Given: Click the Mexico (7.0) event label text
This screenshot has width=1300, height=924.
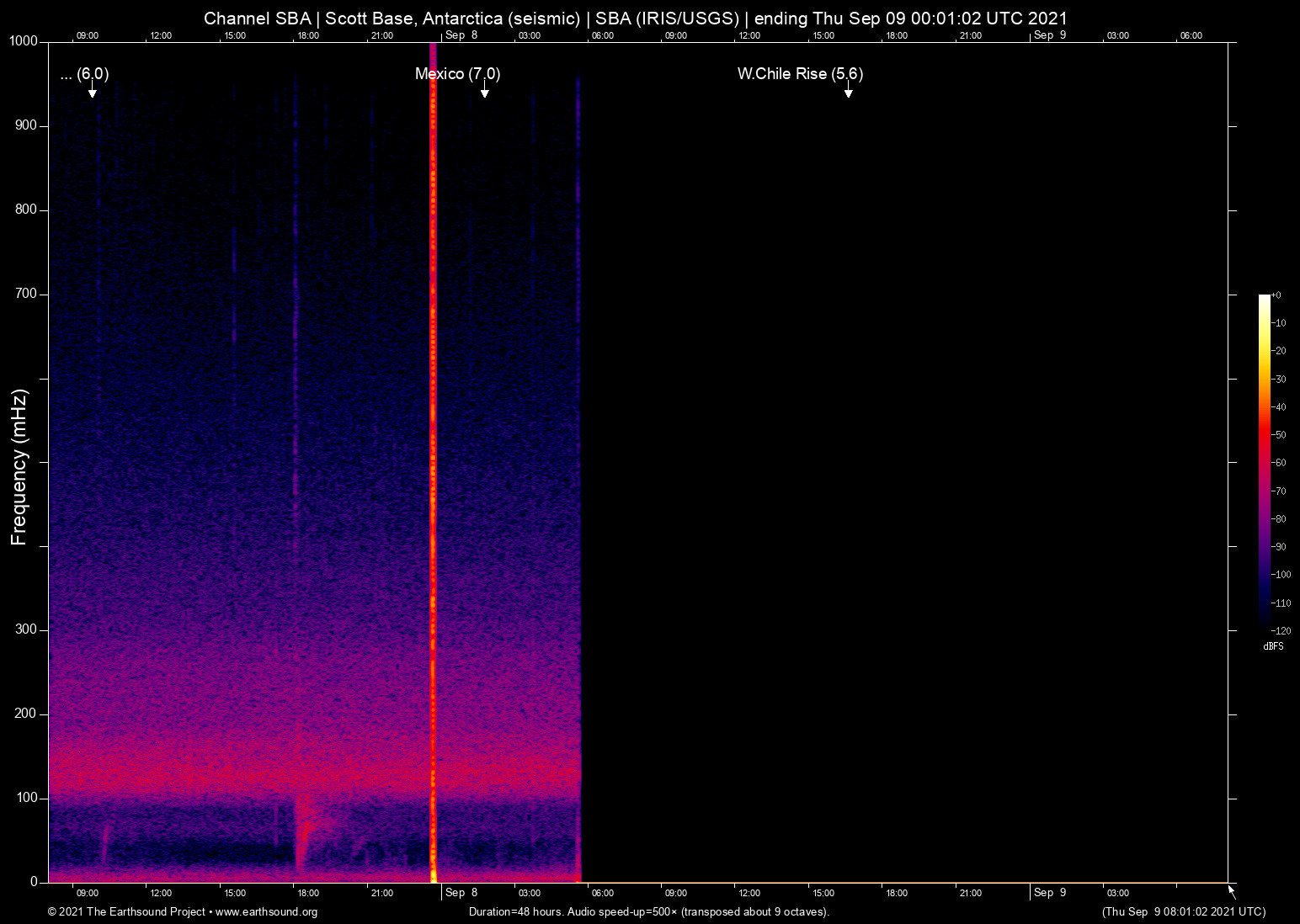Looking at the screenshot, I should [456, 74].
